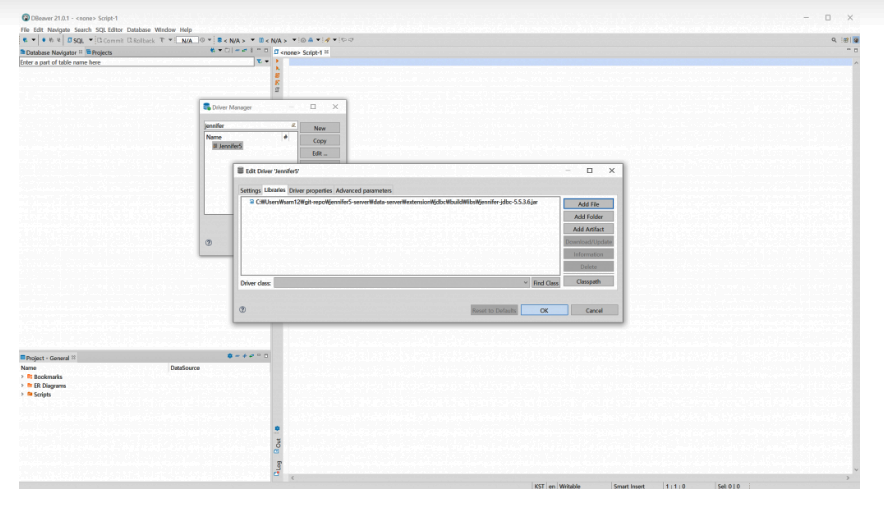This screenshot has height=521, width=884.
Task: Click the SQL editor toolbar button
Action: 76,38
